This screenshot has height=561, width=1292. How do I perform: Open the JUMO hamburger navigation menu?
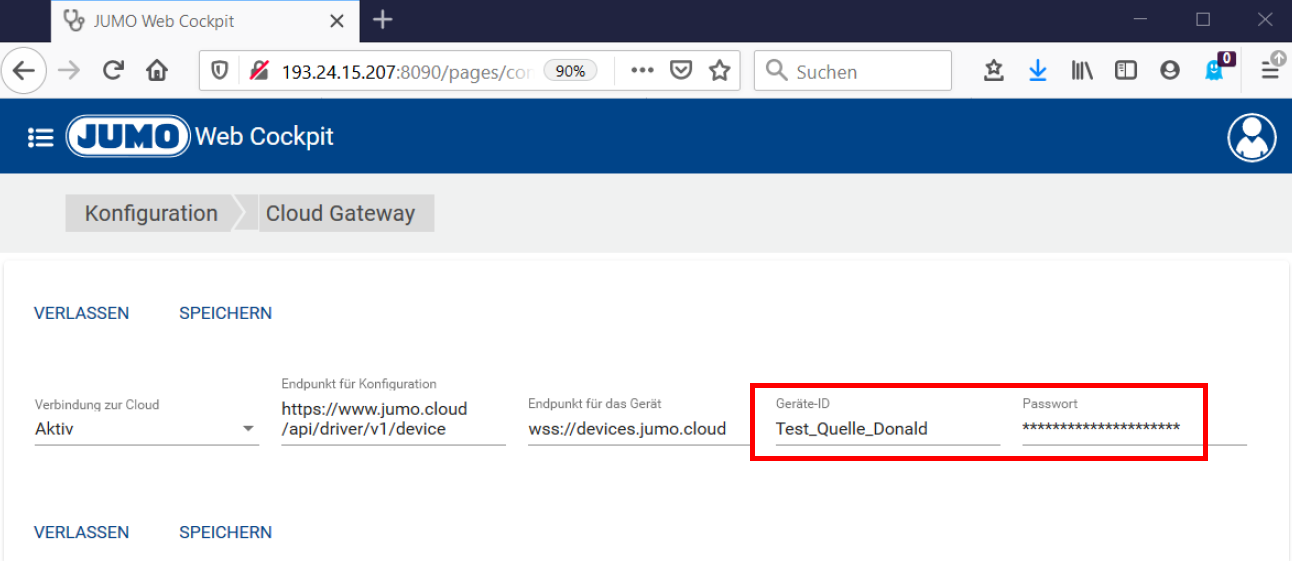pos(40,137)
